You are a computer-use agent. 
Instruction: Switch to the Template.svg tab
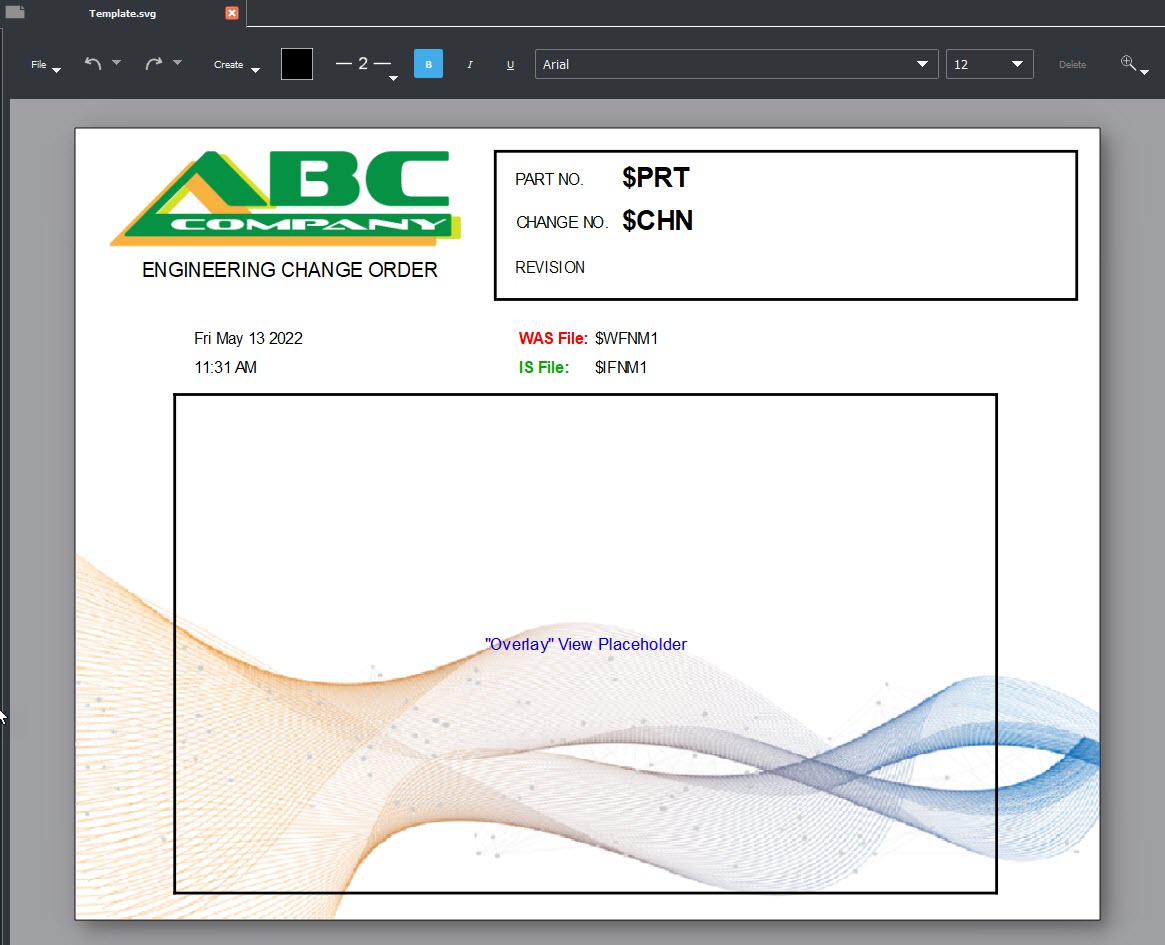[x=122, y=13]
